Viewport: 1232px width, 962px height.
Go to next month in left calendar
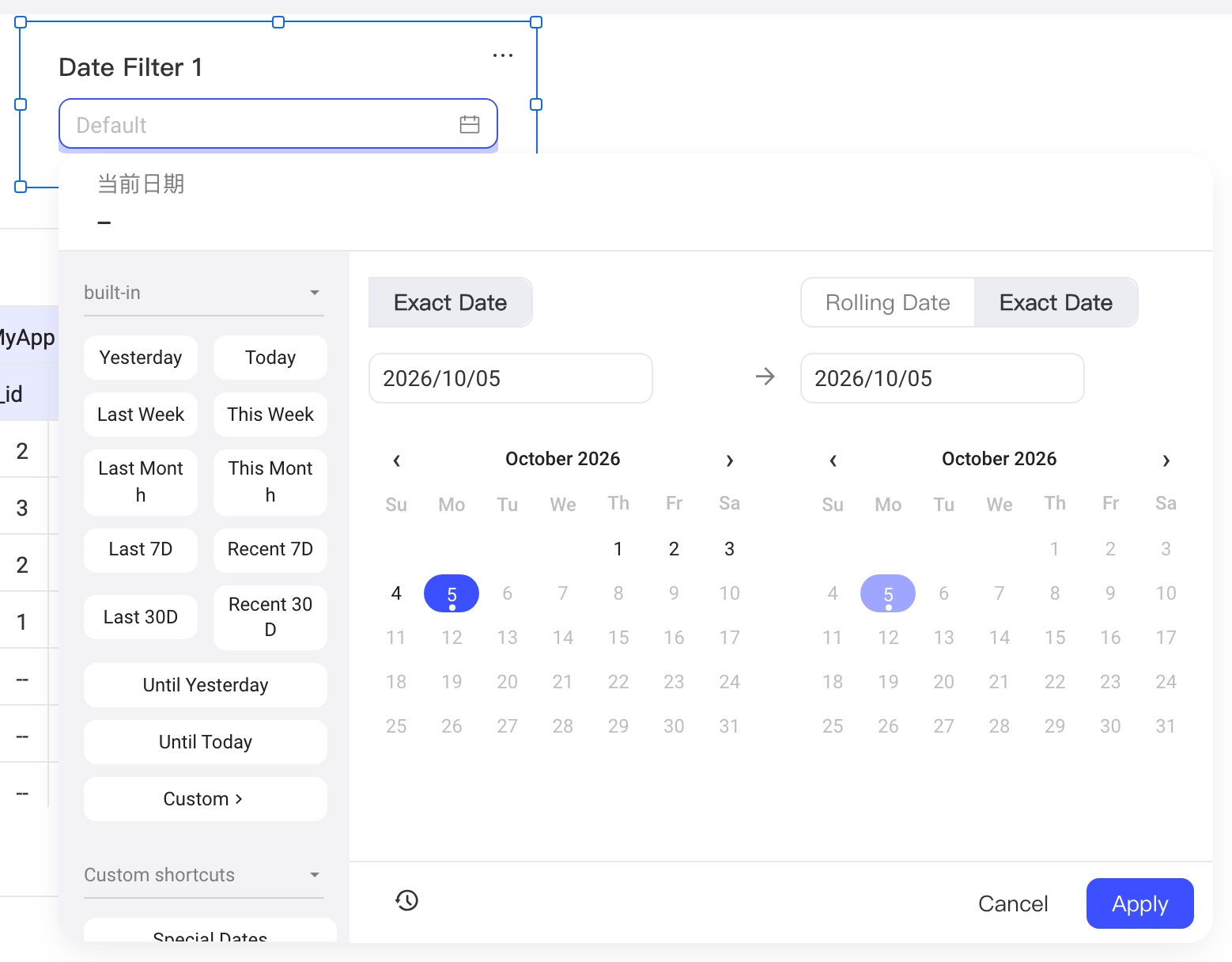coord(730,460)
